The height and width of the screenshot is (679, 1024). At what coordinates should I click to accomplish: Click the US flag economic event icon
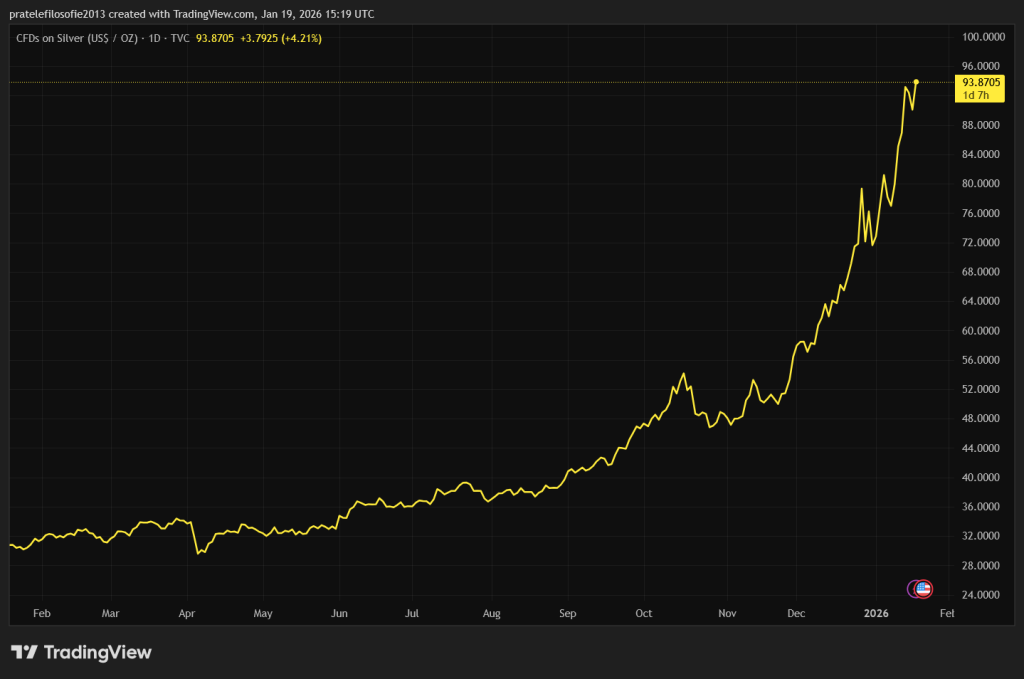point(923,588)
